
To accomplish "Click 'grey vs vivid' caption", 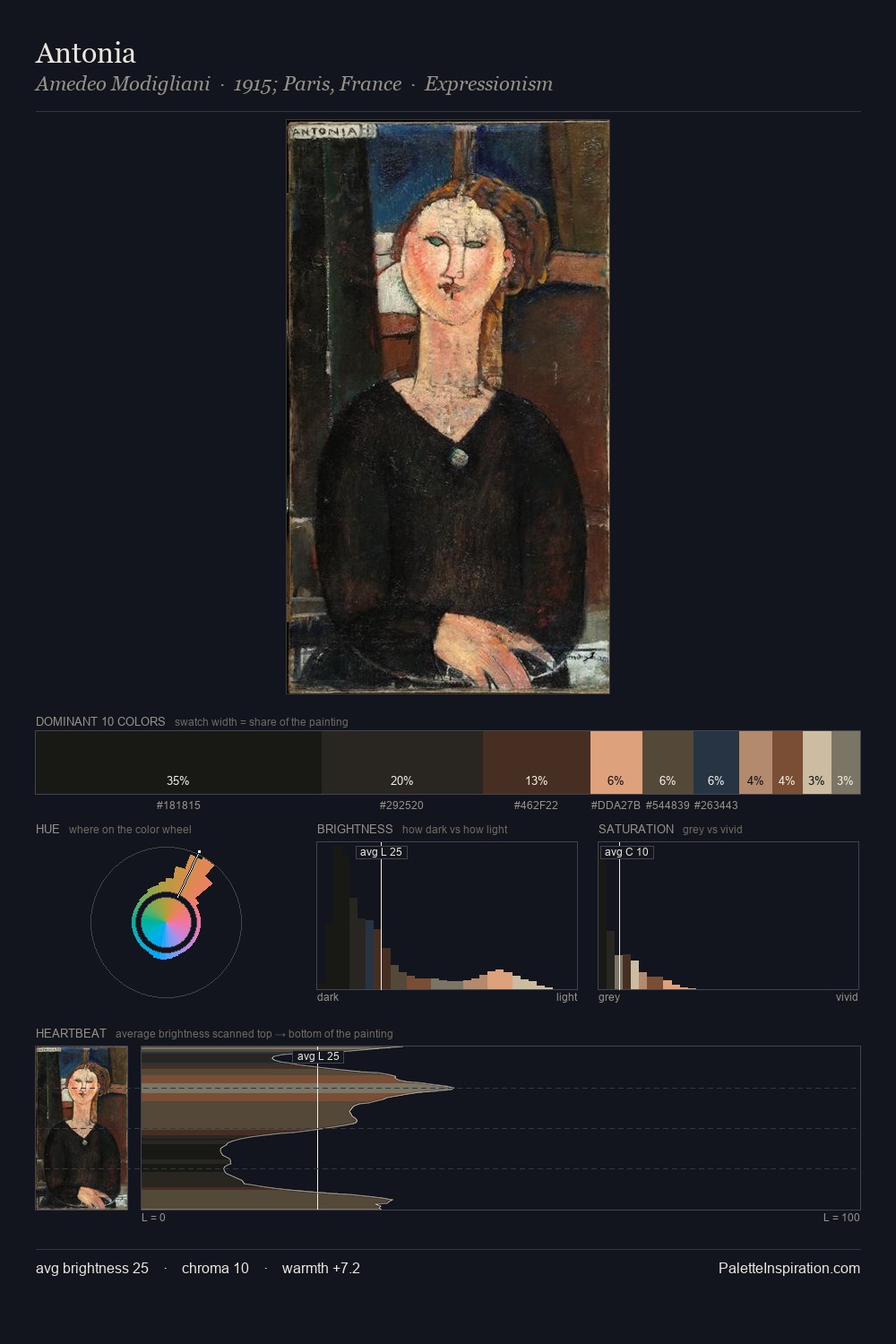I will click(713, 830).
